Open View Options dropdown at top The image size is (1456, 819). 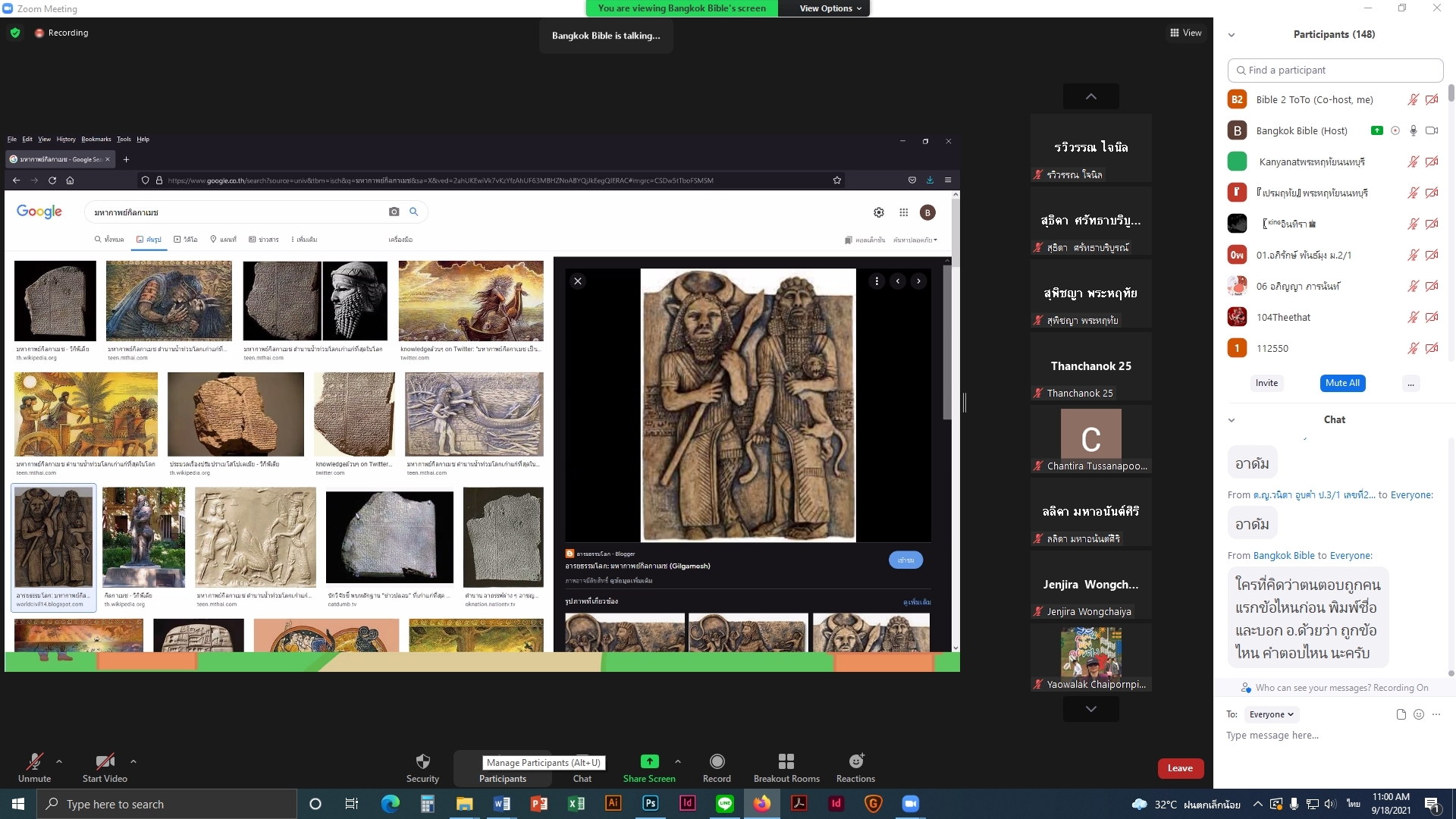pos(830,8)
